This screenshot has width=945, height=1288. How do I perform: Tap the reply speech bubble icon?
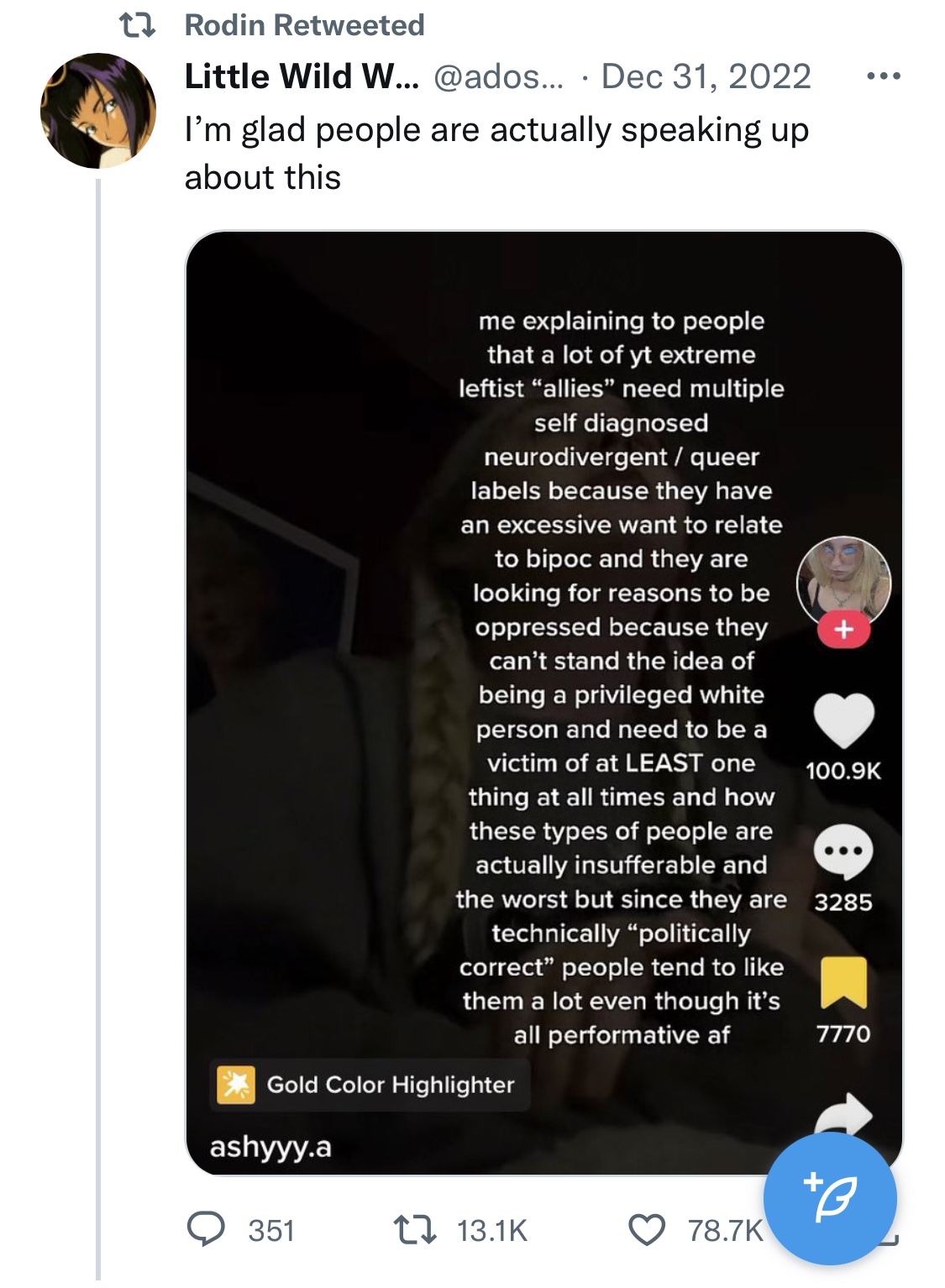pyautogui.click(x=206, y=1229)
